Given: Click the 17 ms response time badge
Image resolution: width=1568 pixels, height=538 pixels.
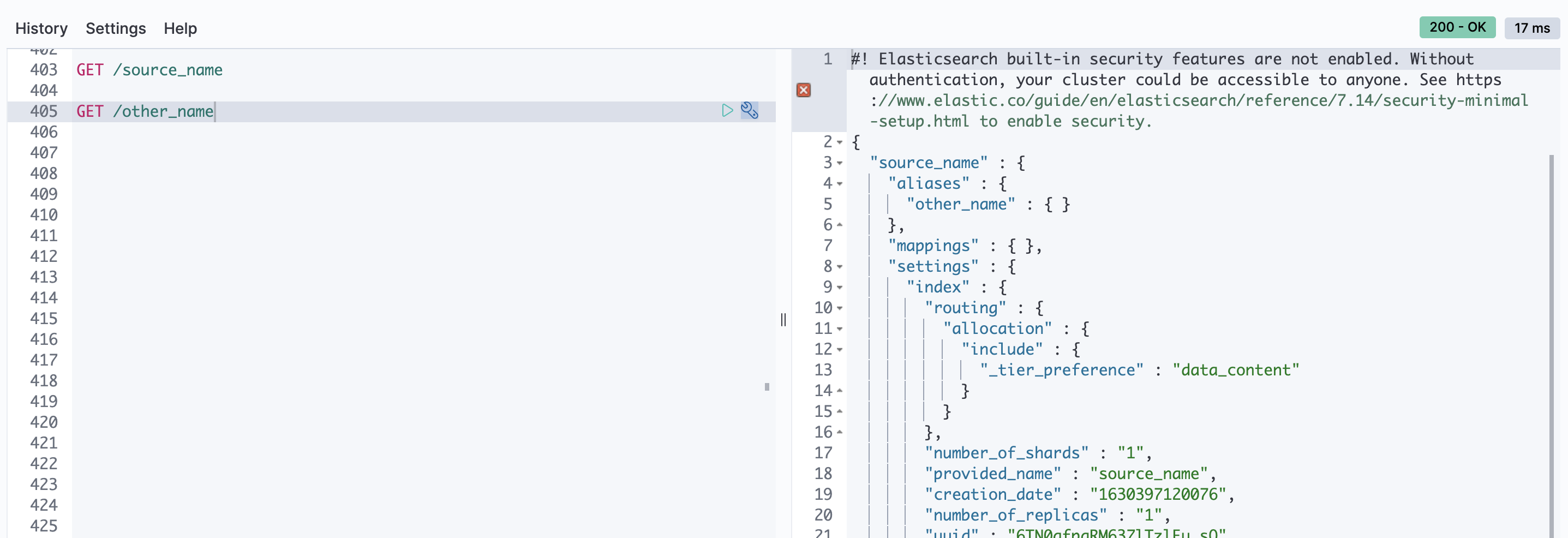Looking at the screenshot, I should (x=1532, y=28).
